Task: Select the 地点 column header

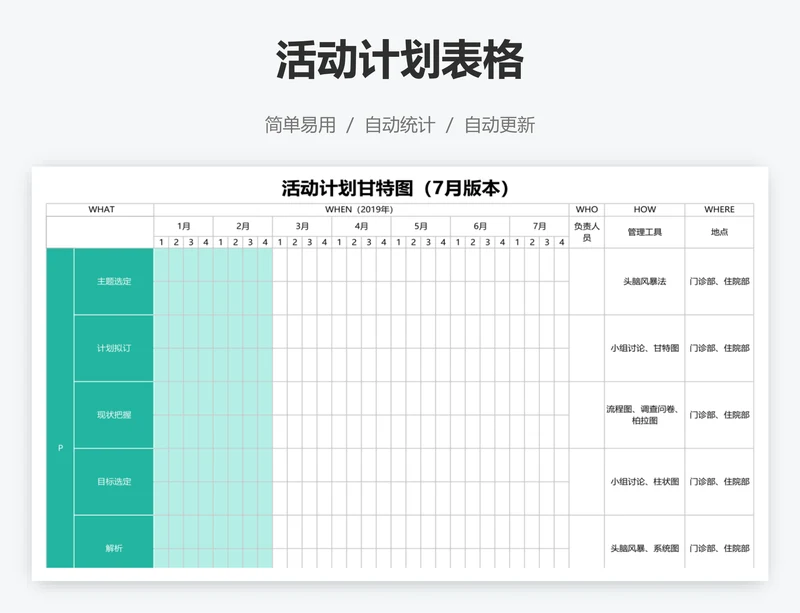Action: (x=719, y=232)
